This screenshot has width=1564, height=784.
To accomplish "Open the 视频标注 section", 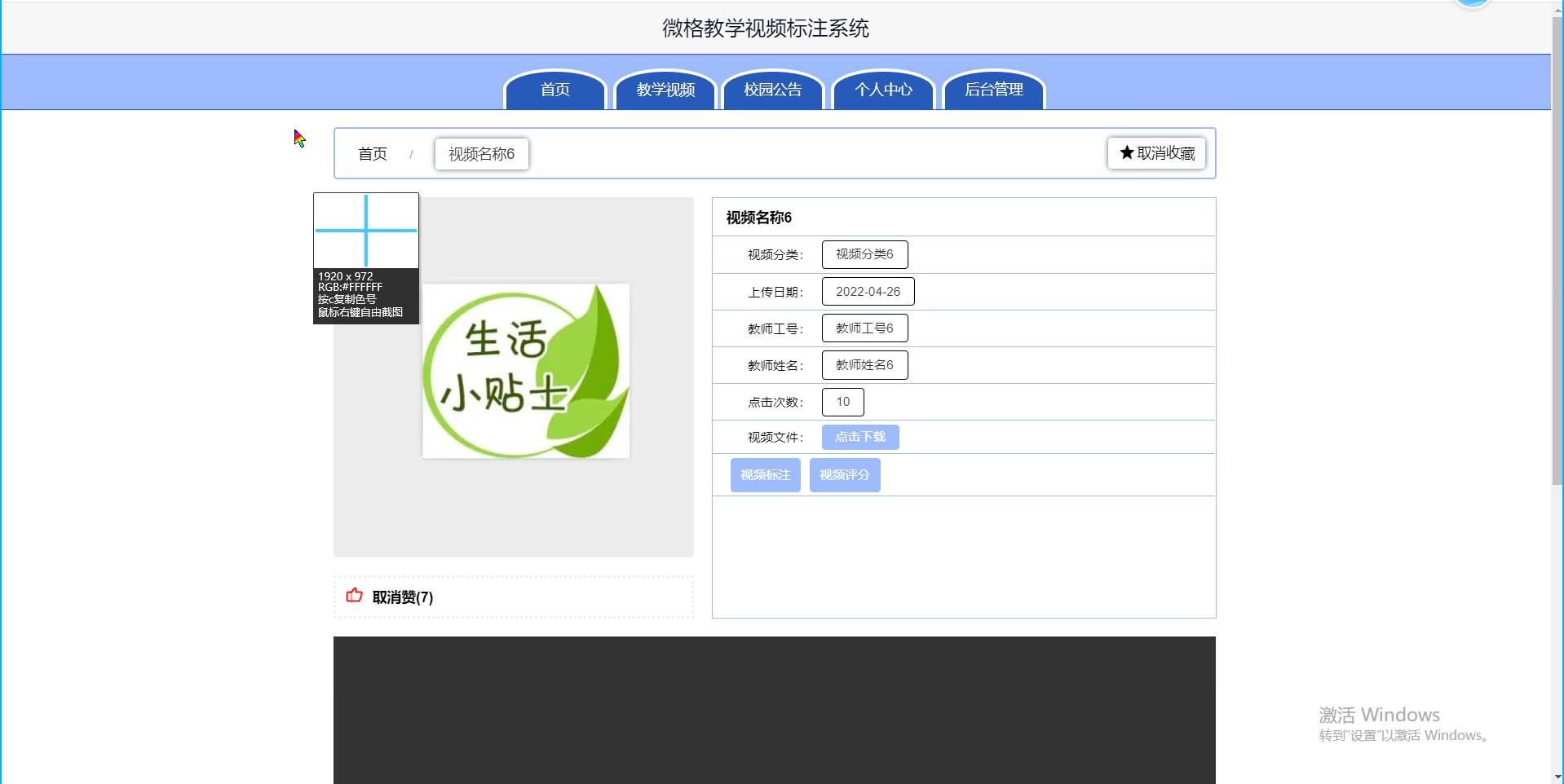I will [765, 475].
